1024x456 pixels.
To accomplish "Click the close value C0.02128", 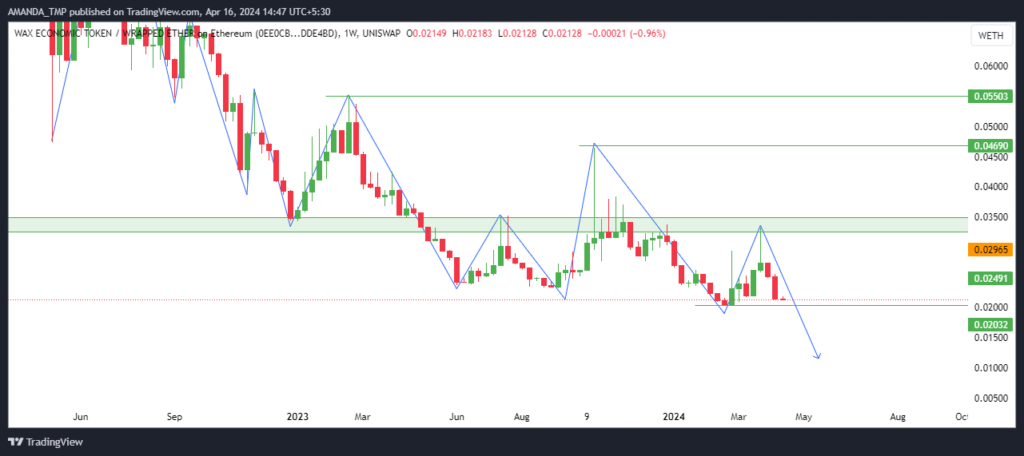I will (562, 33).
